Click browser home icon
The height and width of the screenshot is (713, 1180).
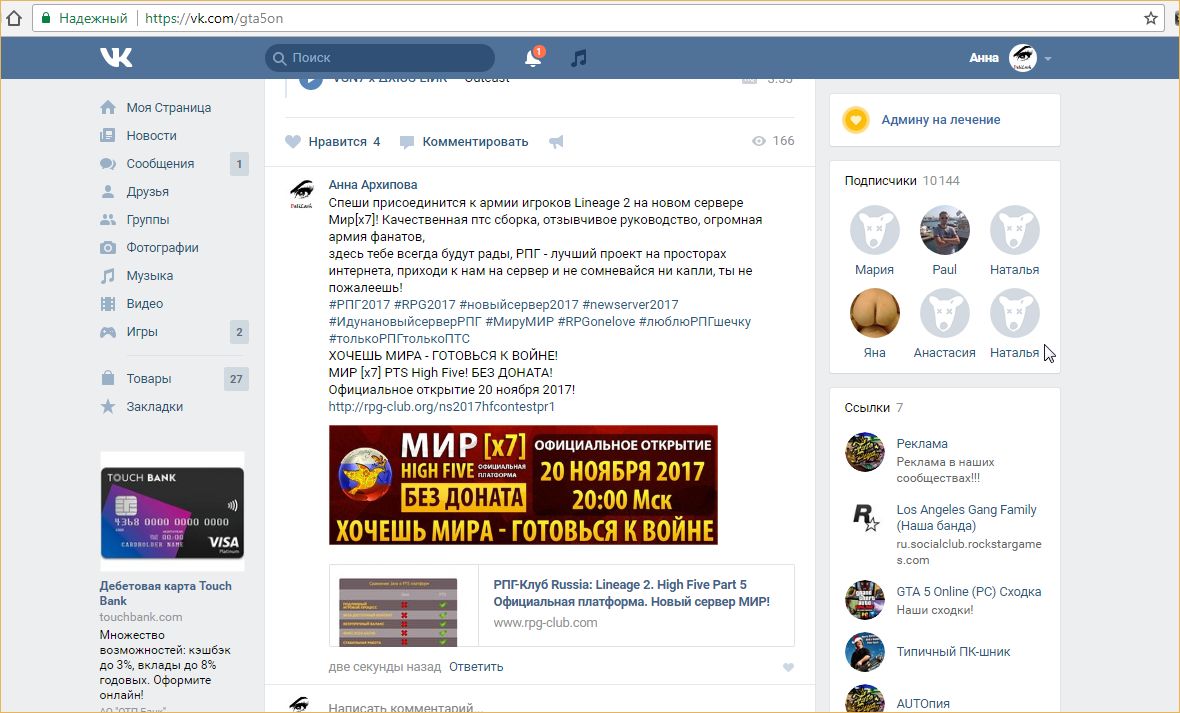(x=14, y=18)
